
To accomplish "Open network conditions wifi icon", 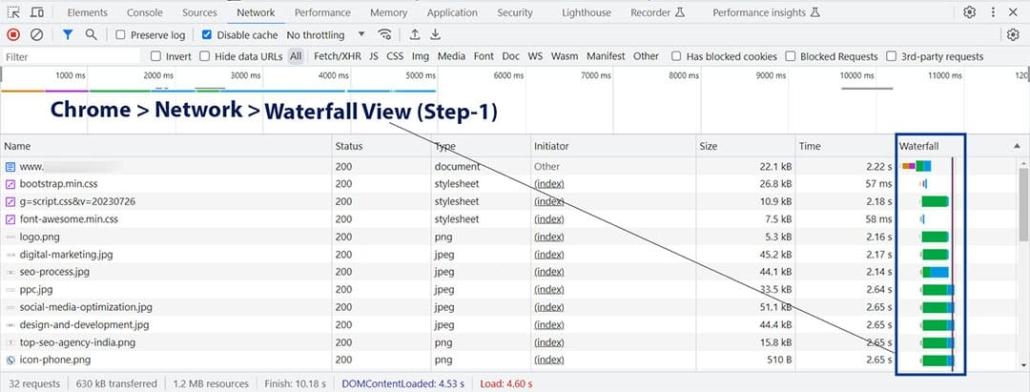I will point(385,35).
